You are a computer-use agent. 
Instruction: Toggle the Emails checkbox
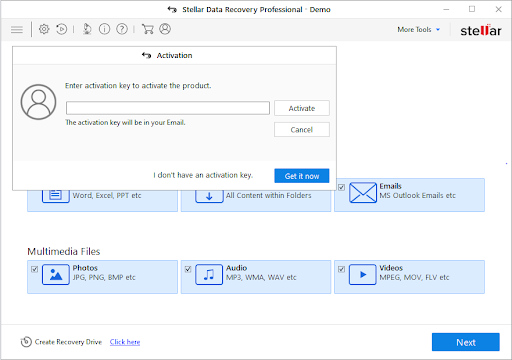pos(341,187)
